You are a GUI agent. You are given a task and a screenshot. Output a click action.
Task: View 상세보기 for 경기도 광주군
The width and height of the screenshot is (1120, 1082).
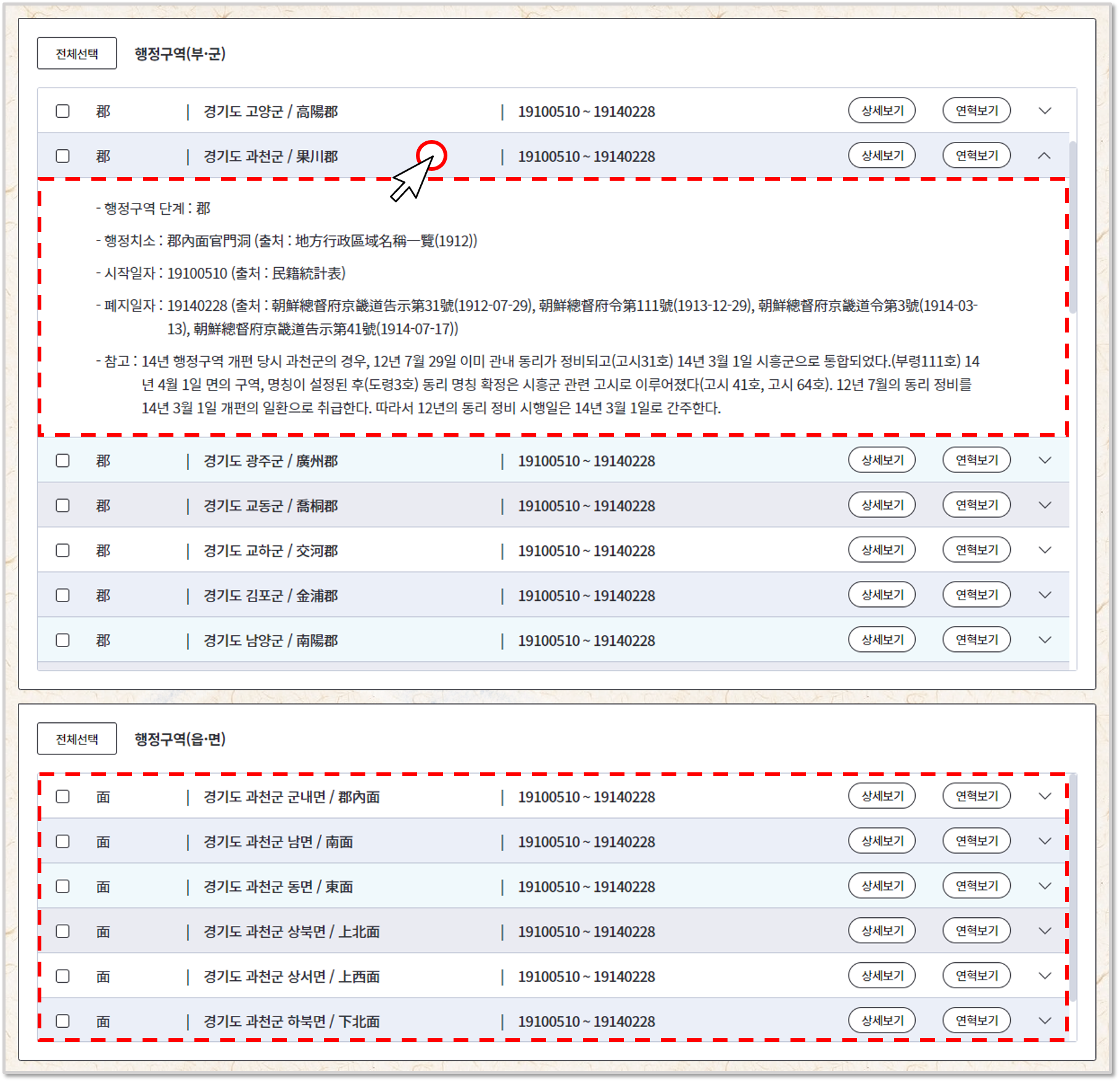882,460
